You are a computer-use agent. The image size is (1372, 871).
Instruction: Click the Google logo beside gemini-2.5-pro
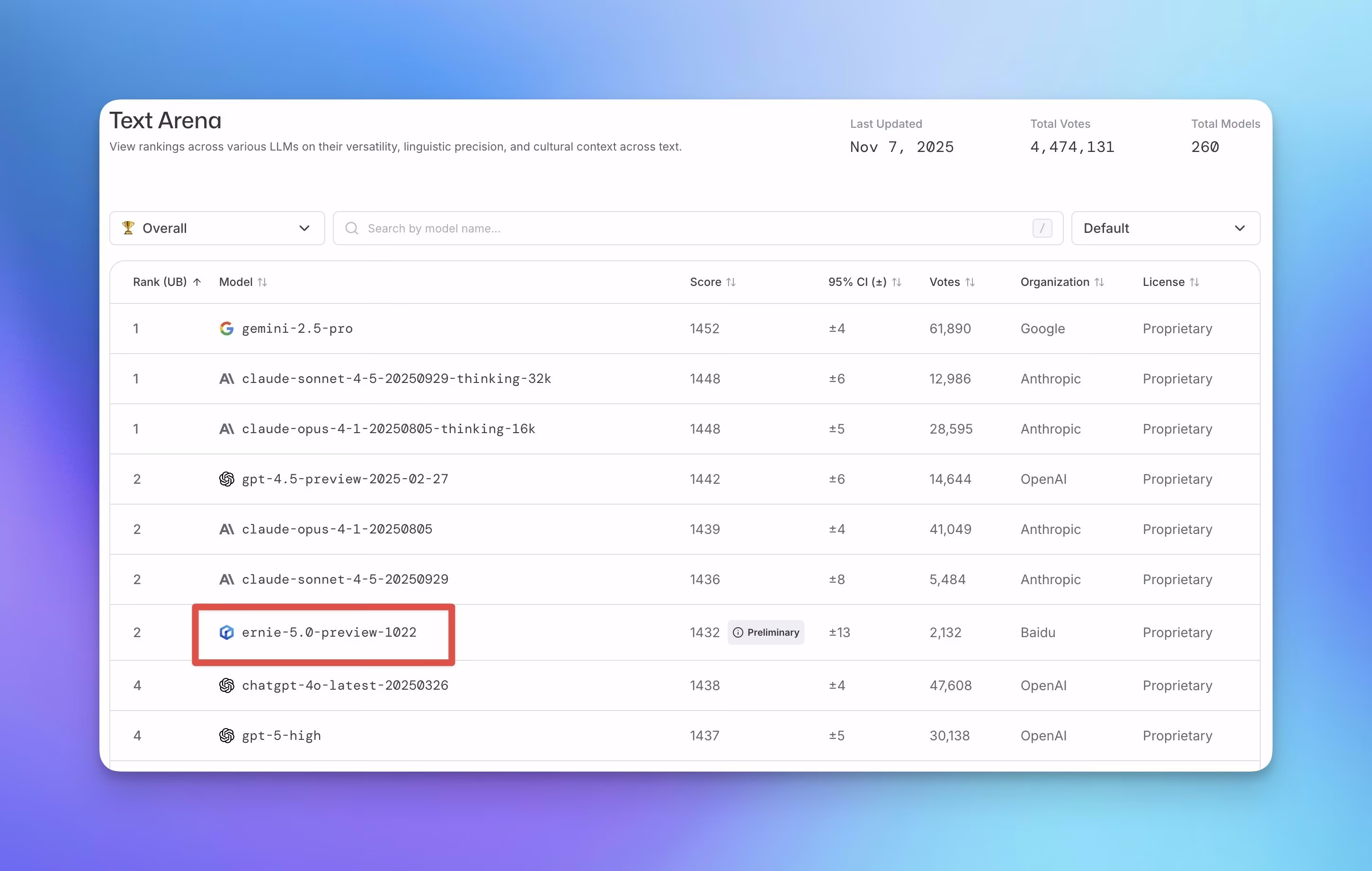[x=226, y=329]
